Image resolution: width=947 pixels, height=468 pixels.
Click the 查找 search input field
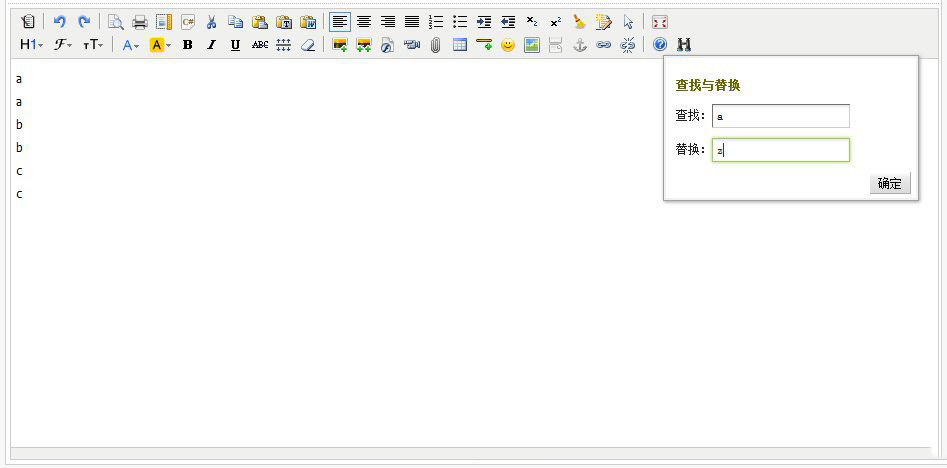[780, 116]
